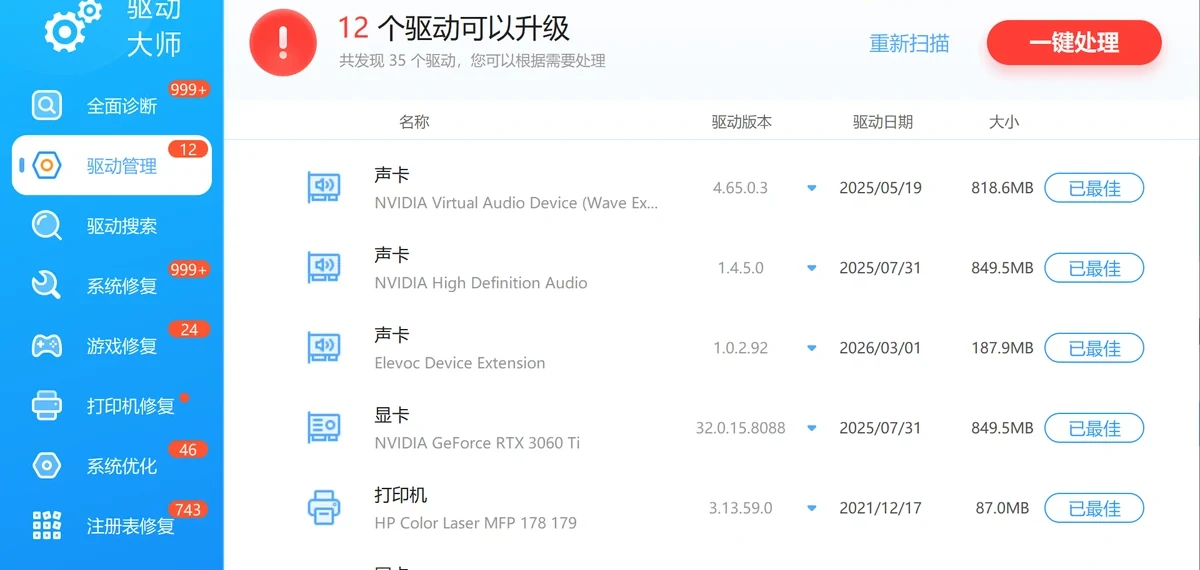1200x570 pixels.
Task: Click the 大小 column header
Action: click(1004, 122)
